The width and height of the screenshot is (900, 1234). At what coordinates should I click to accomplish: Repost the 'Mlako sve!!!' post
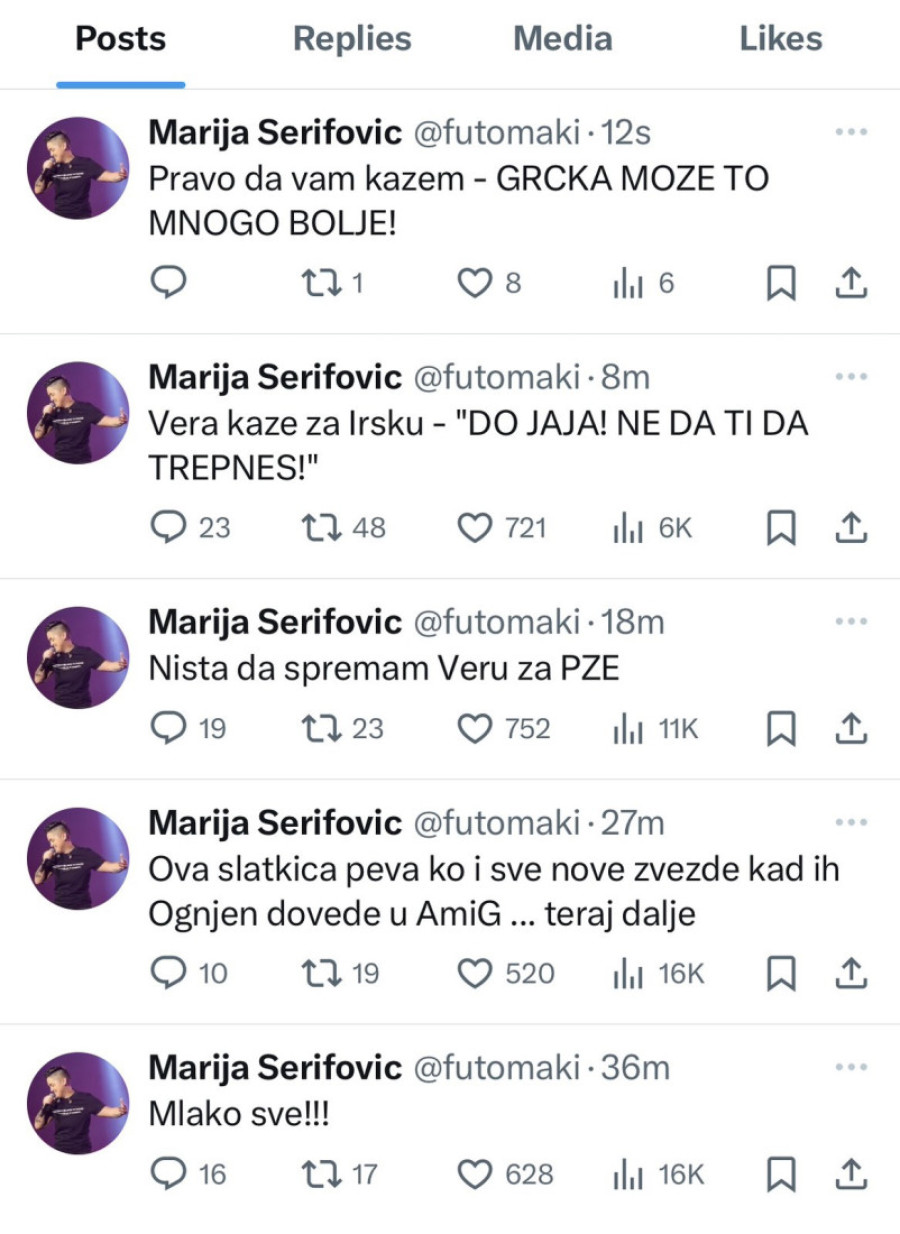[x=322, y=1173]
